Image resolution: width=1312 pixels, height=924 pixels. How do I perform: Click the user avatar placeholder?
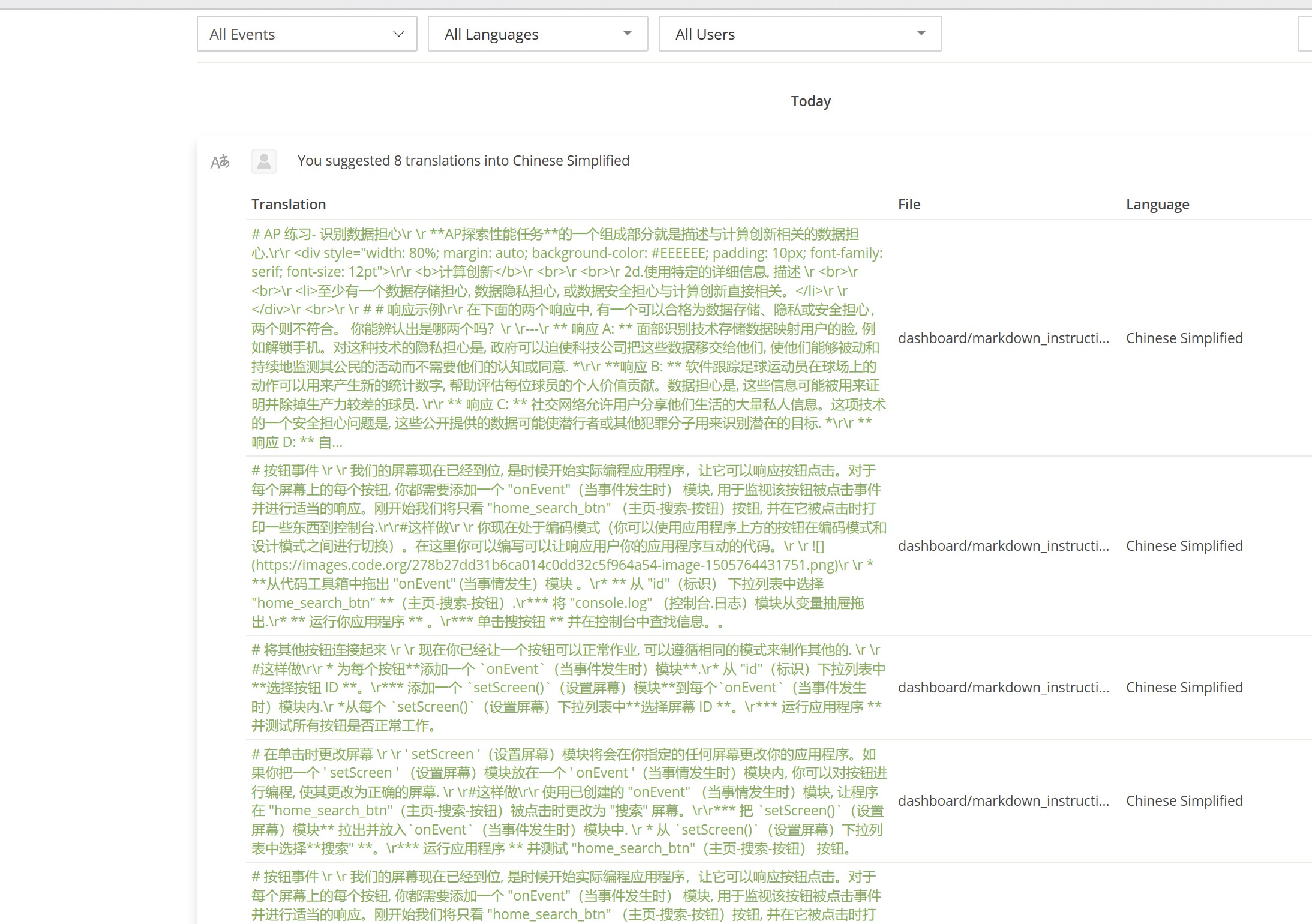(x=264, y=161)
